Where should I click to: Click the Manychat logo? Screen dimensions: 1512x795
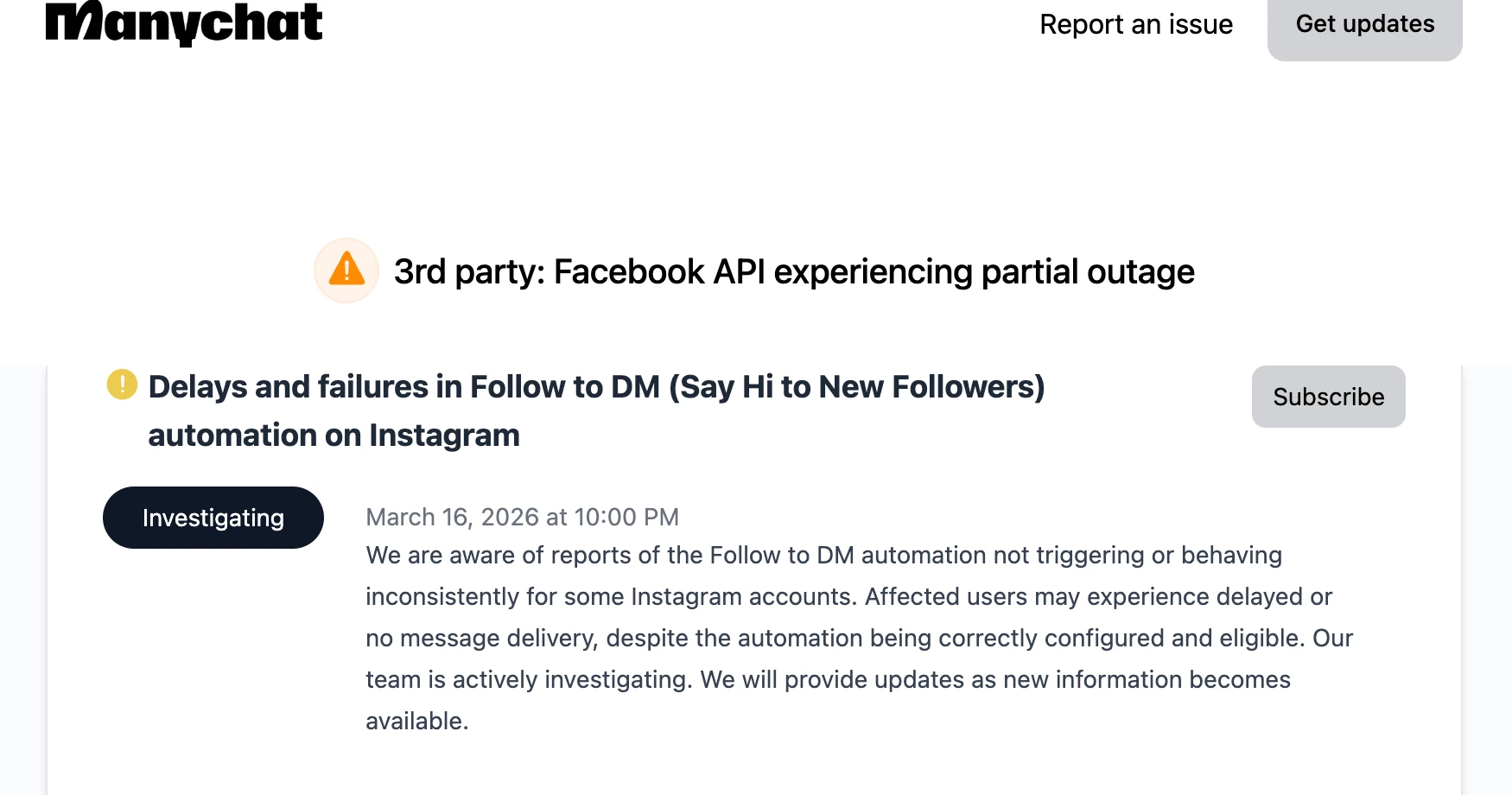(x=184, y=23)
